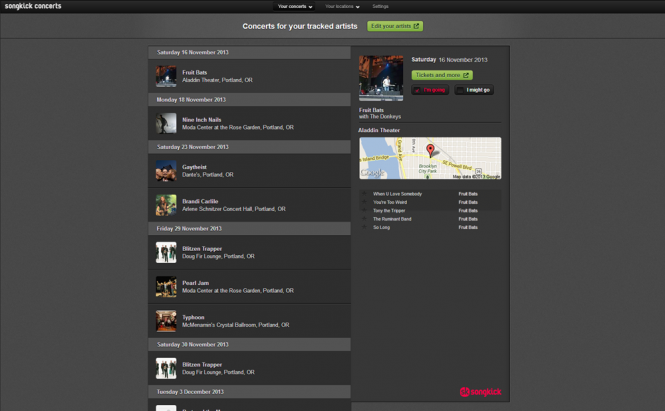Open the songkick concerts home logo
The height and width of the screenshot is (411, 665).
tap(33, 6)
